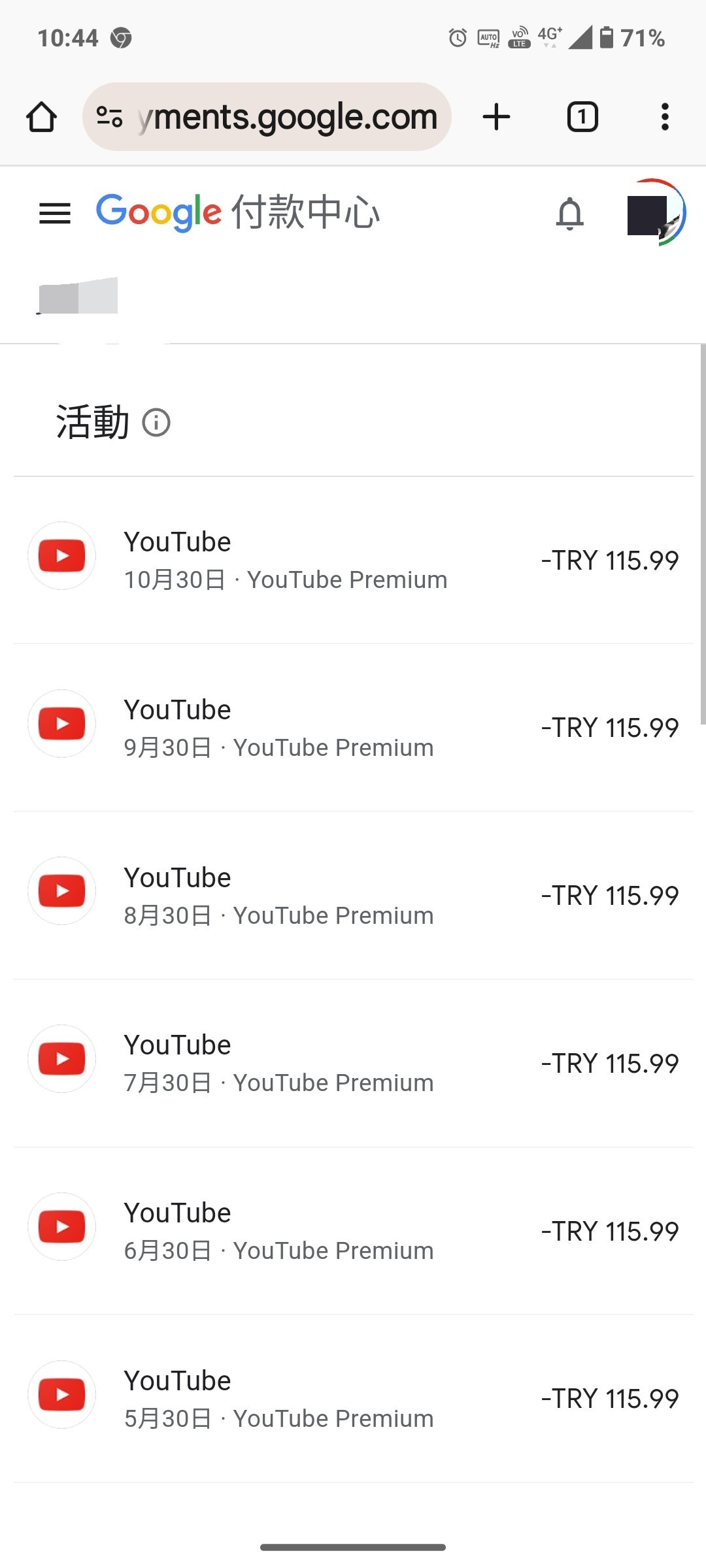The width and height of the screenshot is (706, 1568).
Task: Open a new tab with plus icon
Action: [x=496, y=117]
